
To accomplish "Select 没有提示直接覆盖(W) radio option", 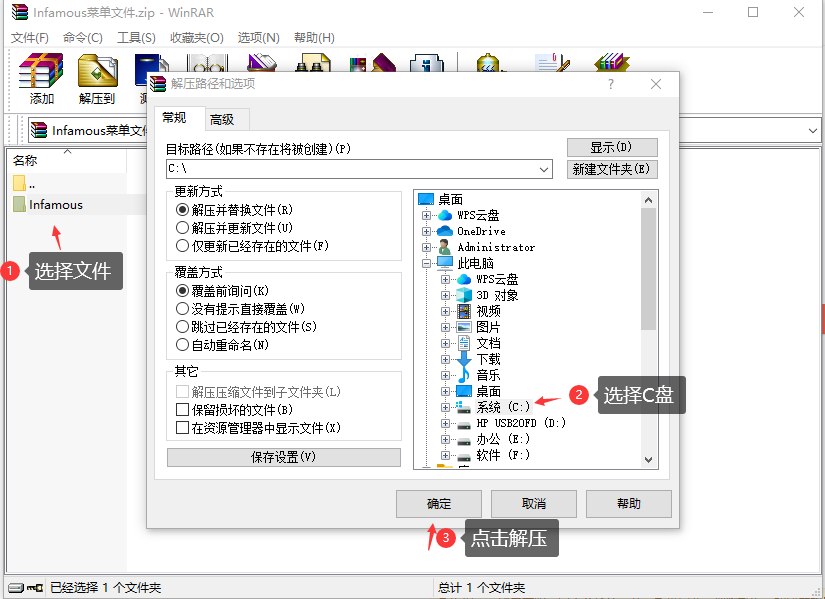I will [182, 309].
